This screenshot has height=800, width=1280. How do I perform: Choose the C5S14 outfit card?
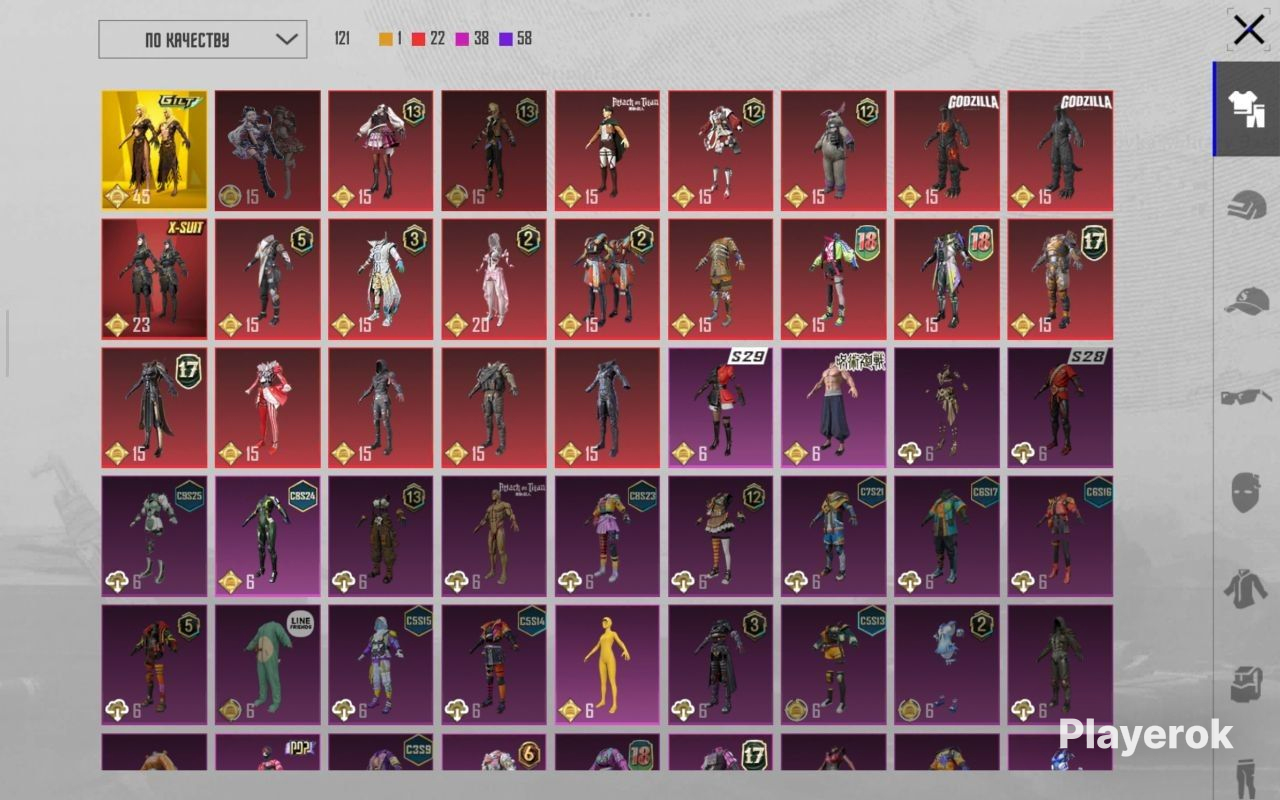point(494,664)
